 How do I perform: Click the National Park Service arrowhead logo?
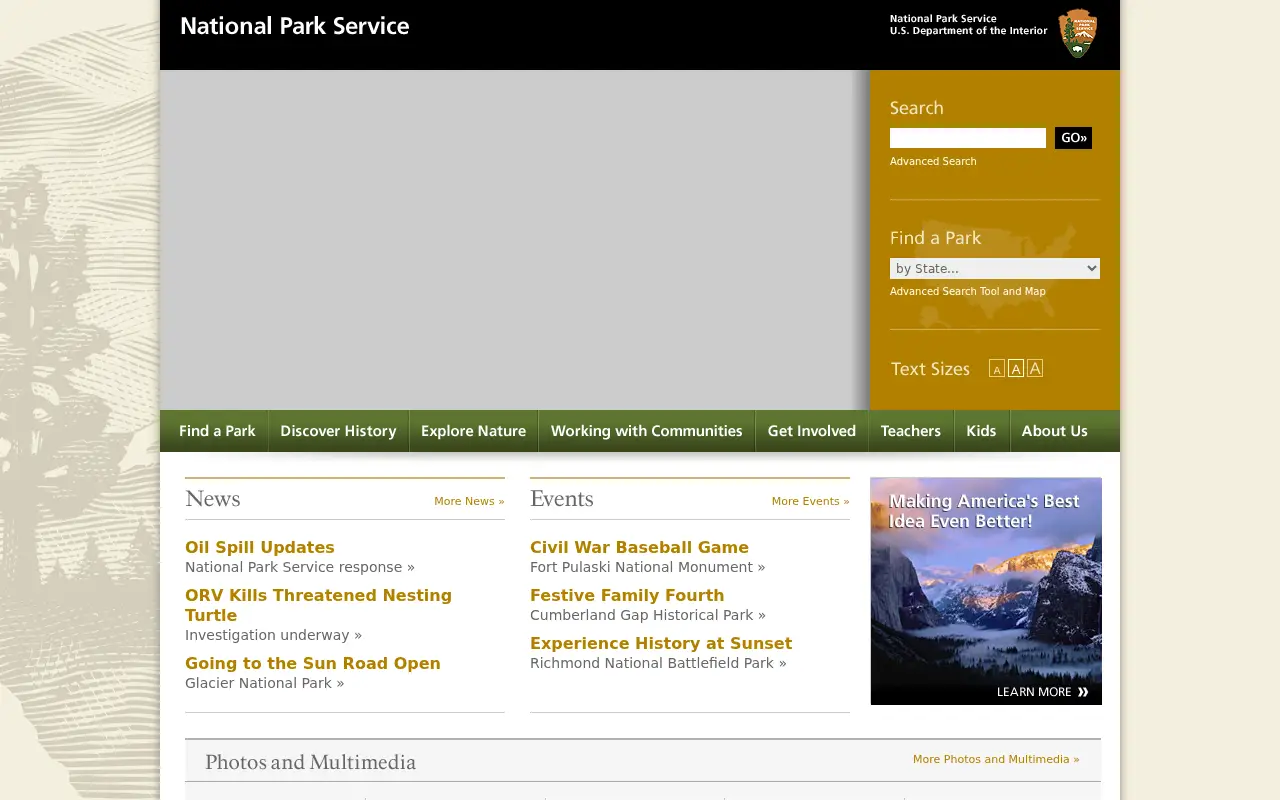tap(1078, 33)
